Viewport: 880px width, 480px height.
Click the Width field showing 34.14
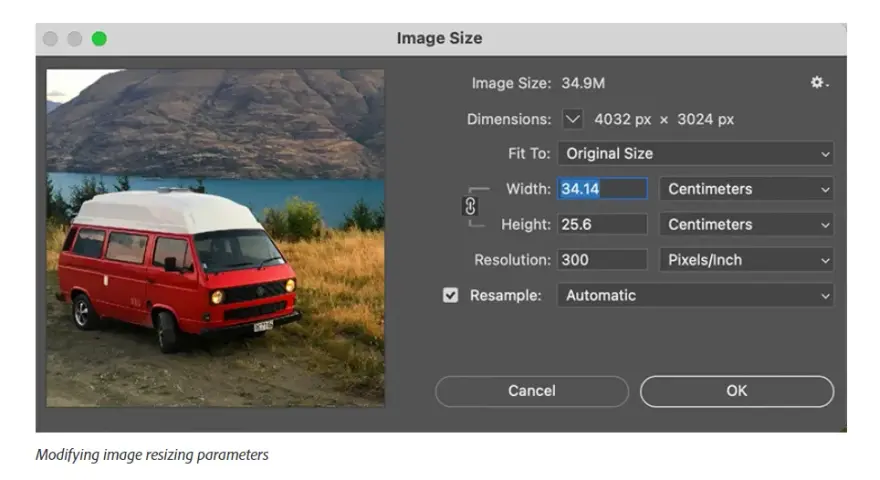(x=602, y=189)
